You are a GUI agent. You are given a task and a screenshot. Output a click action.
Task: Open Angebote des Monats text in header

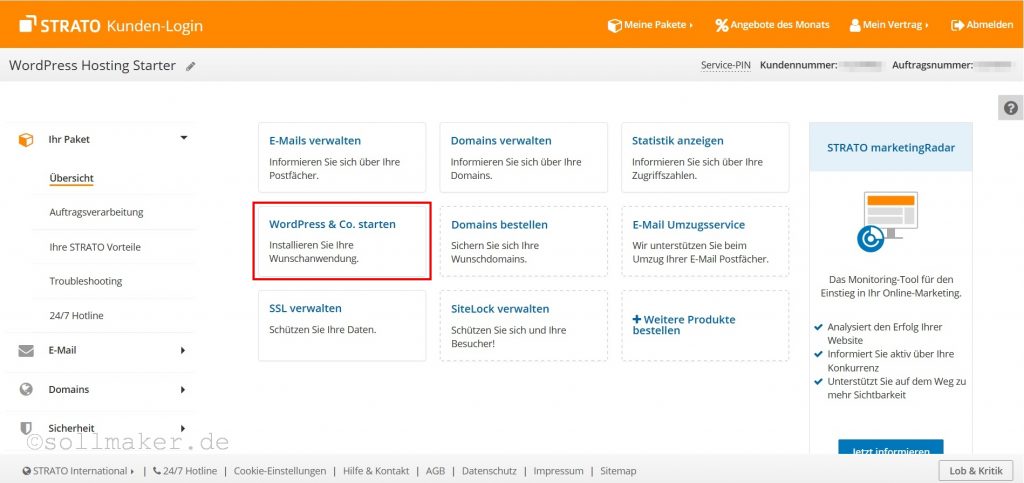pyautogui.click(x=780, y=25)
